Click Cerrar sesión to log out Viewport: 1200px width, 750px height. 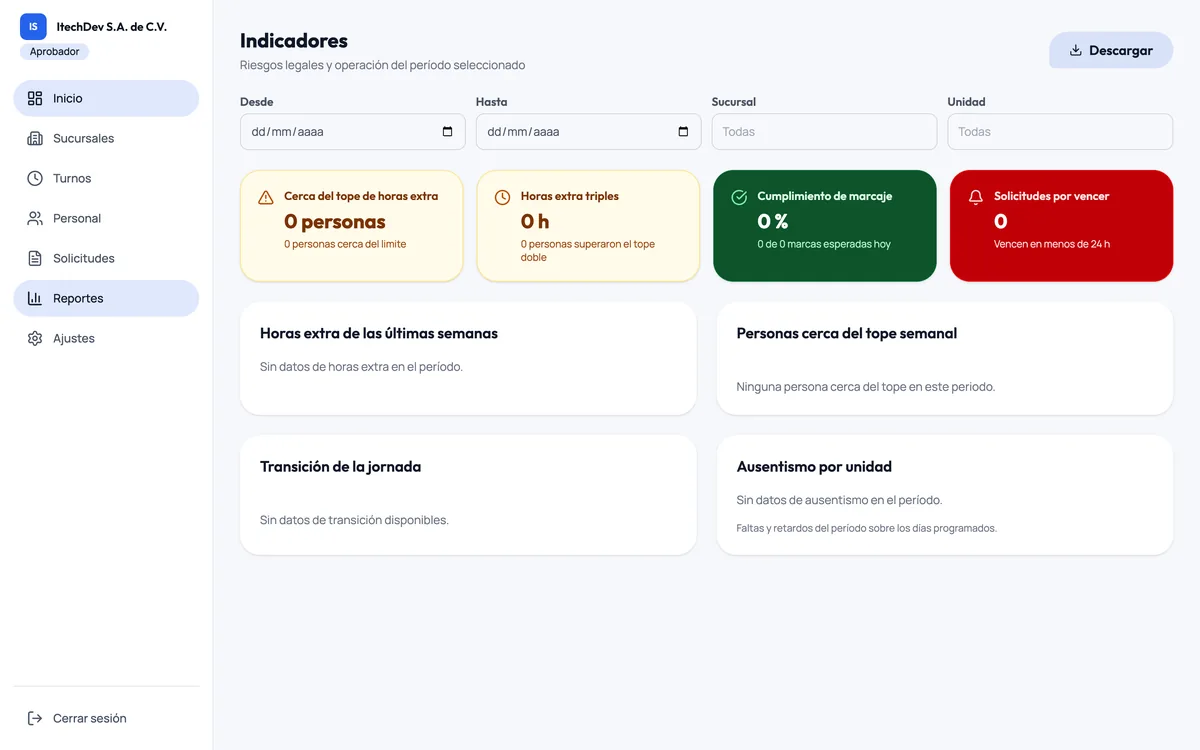[106, 718]
